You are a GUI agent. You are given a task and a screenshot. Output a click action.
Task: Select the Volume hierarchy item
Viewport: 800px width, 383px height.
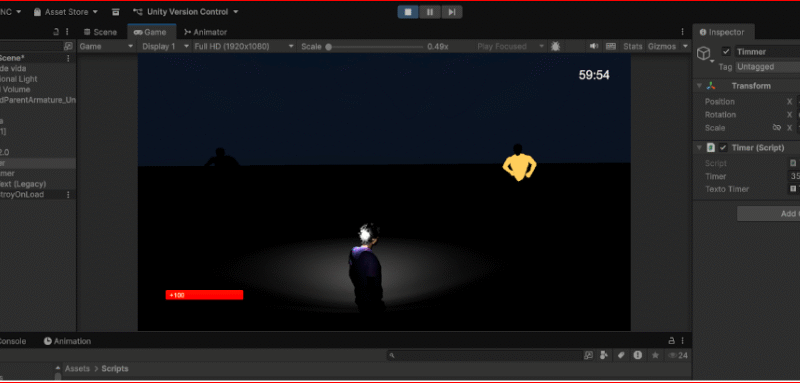38,90
